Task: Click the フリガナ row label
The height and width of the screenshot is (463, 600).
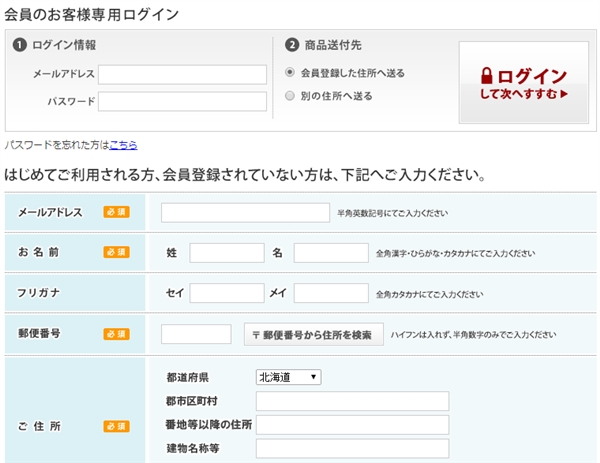Action: [x=38, y=293]
